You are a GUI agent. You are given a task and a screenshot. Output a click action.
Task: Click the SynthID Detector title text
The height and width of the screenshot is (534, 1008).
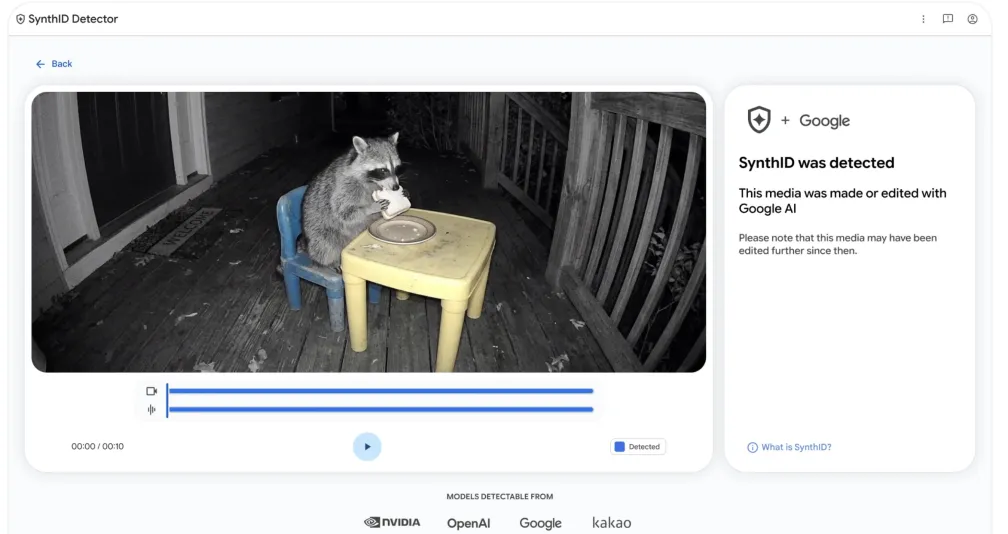(73, 19)
